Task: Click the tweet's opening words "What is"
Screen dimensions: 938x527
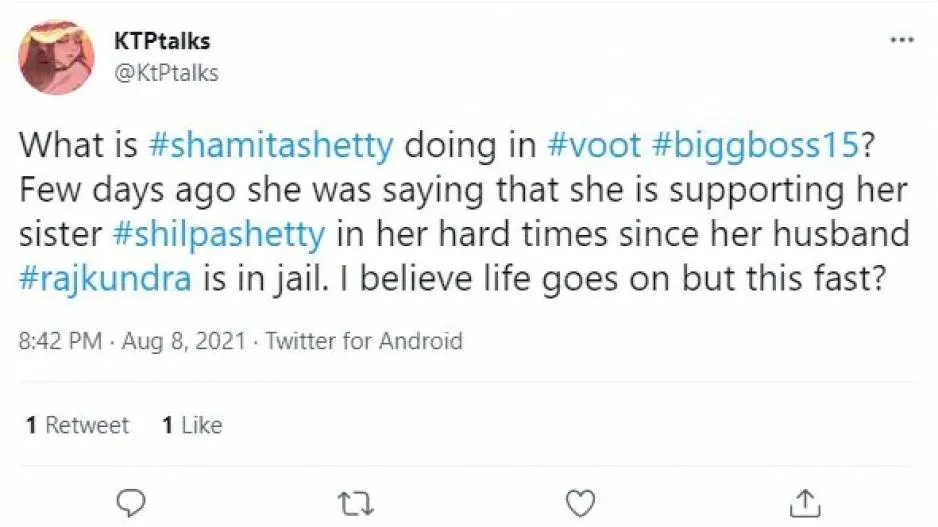Action: click(x=78, y=145)
